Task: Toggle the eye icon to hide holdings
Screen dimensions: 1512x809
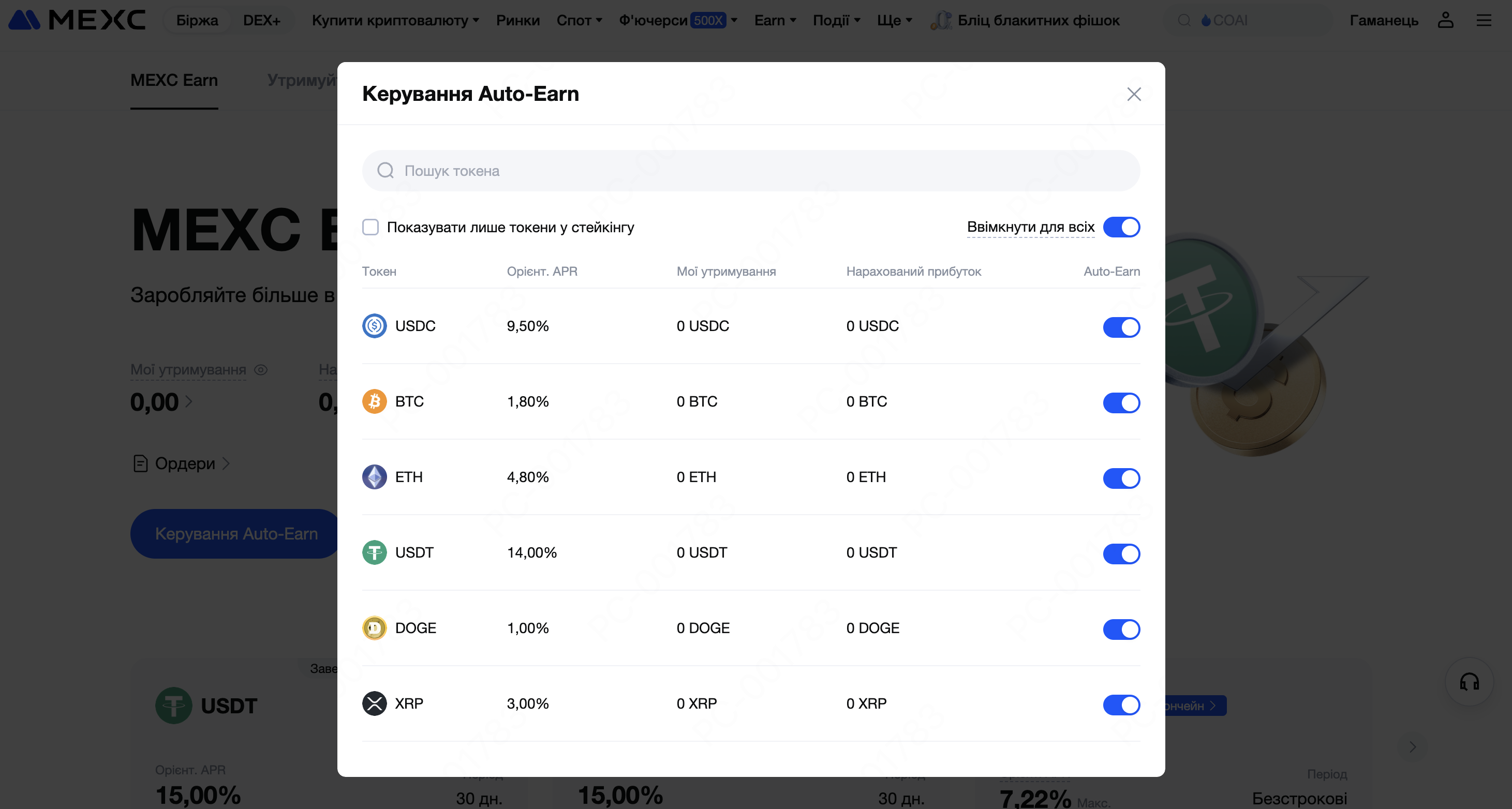Action: click(x=261, y=370)
